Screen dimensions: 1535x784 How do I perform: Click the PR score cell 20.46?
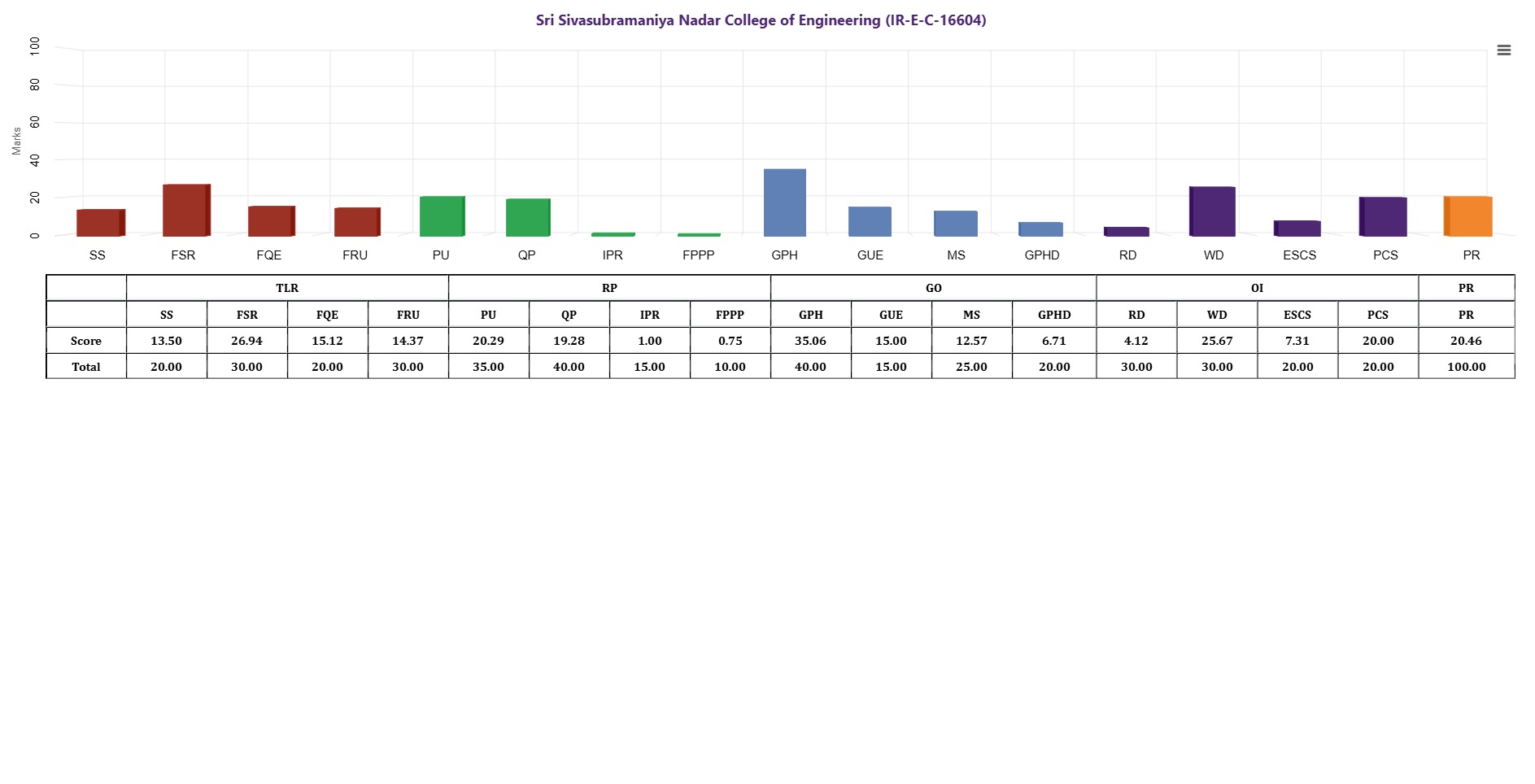point(1467,341)
